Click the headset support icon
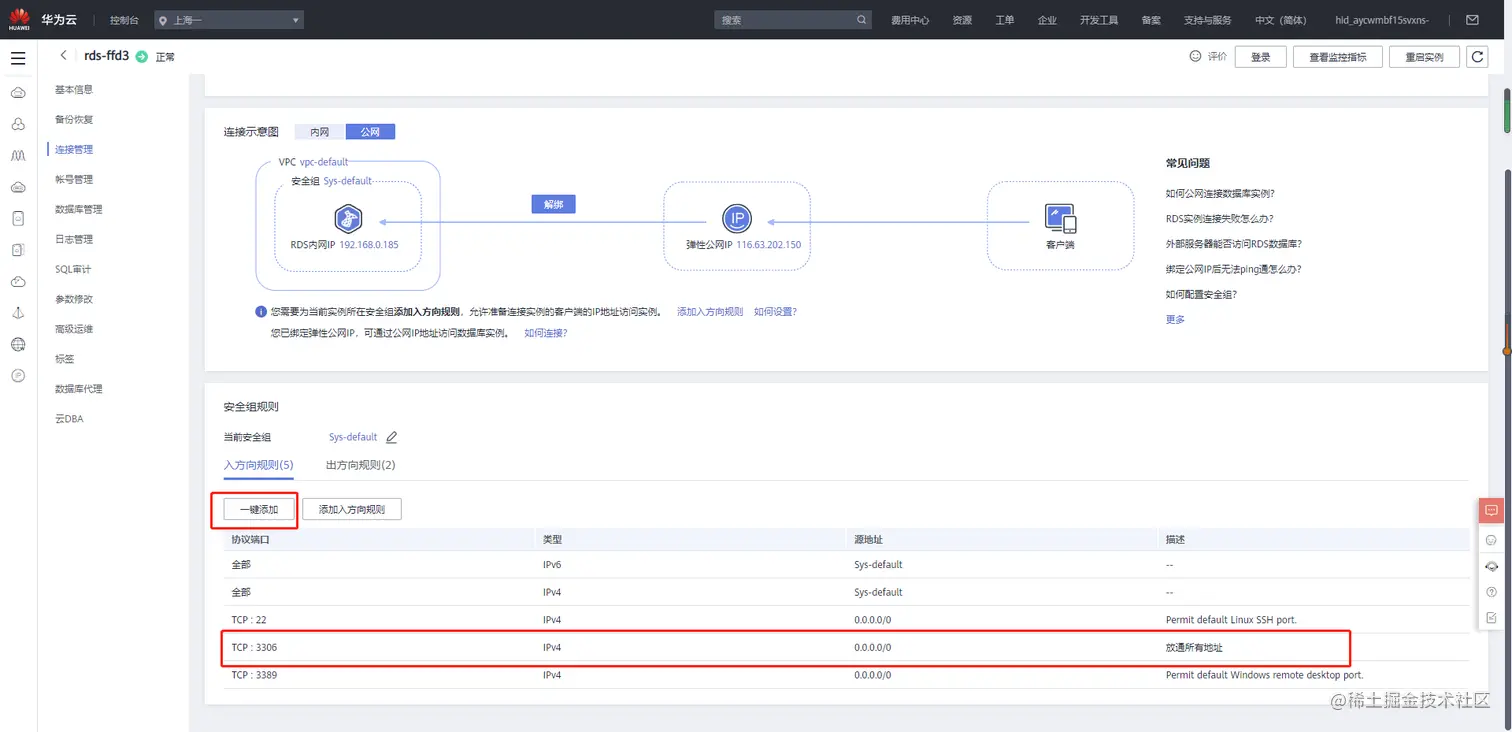Viewport: 1512px width, 732px height. click(1491, 566)
